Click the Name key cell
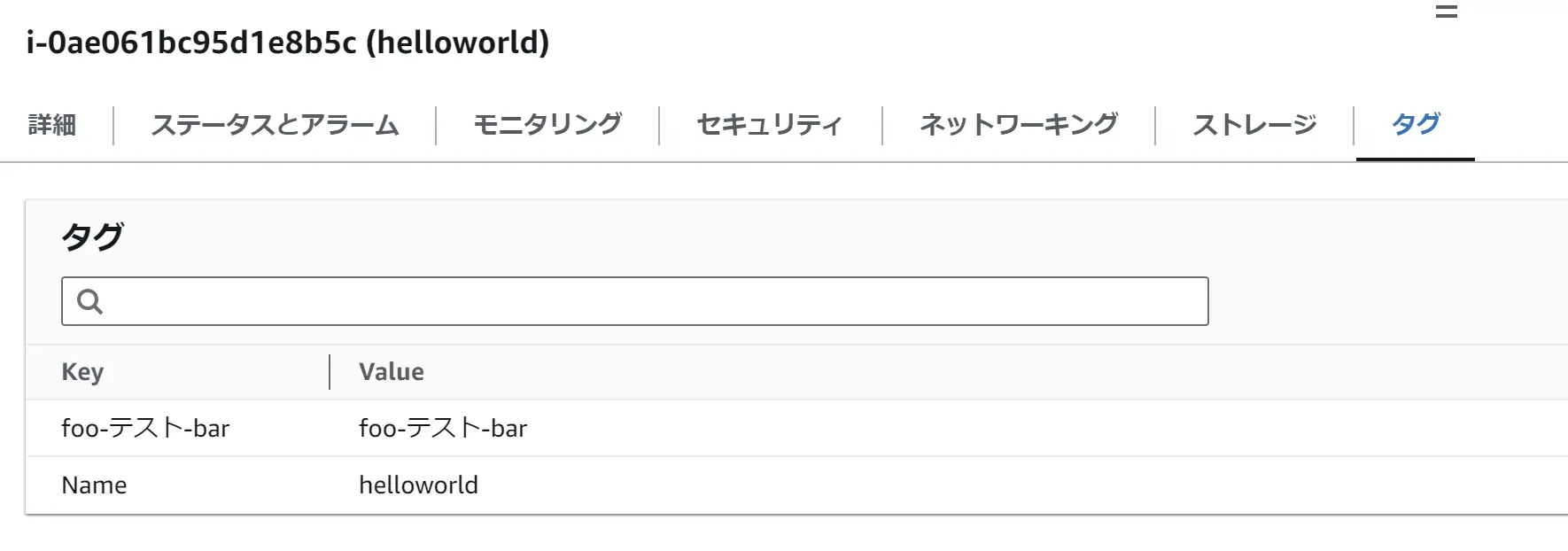 pyautogui.click(x=94, y=485)
